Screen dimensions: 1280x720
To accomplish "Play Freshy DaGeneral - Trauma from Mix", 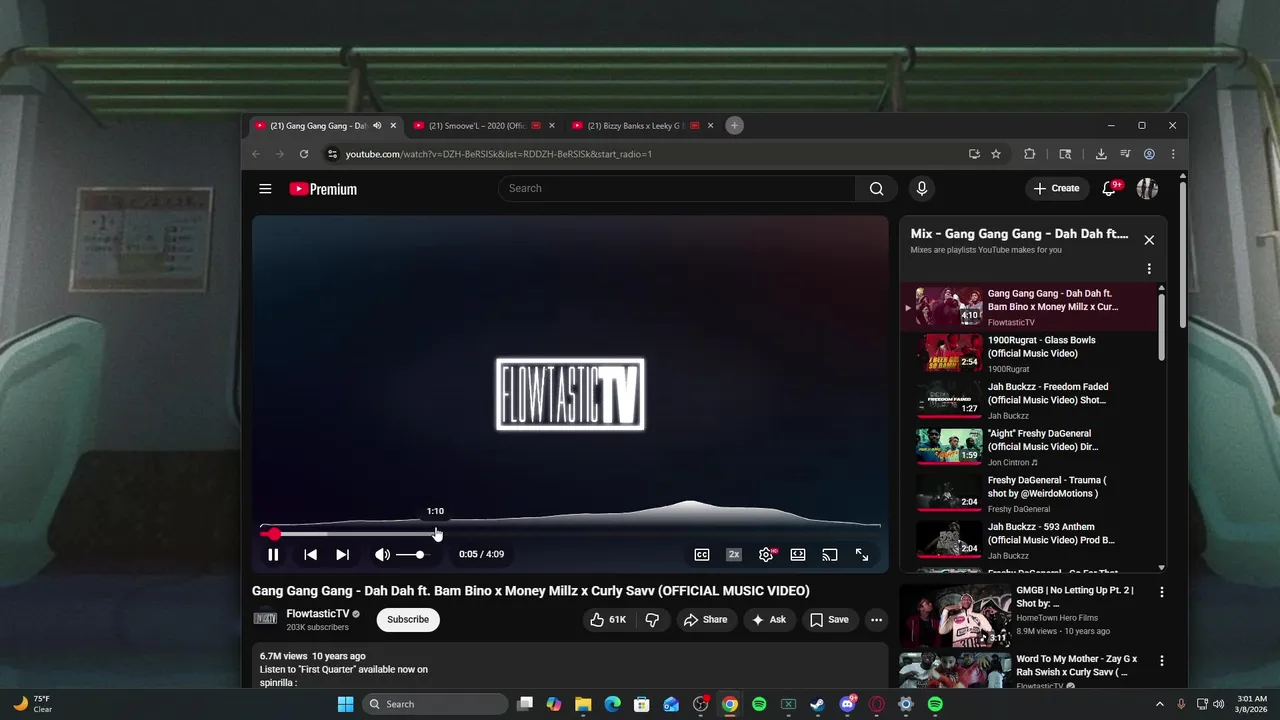I will click(x=1027, y=494).
